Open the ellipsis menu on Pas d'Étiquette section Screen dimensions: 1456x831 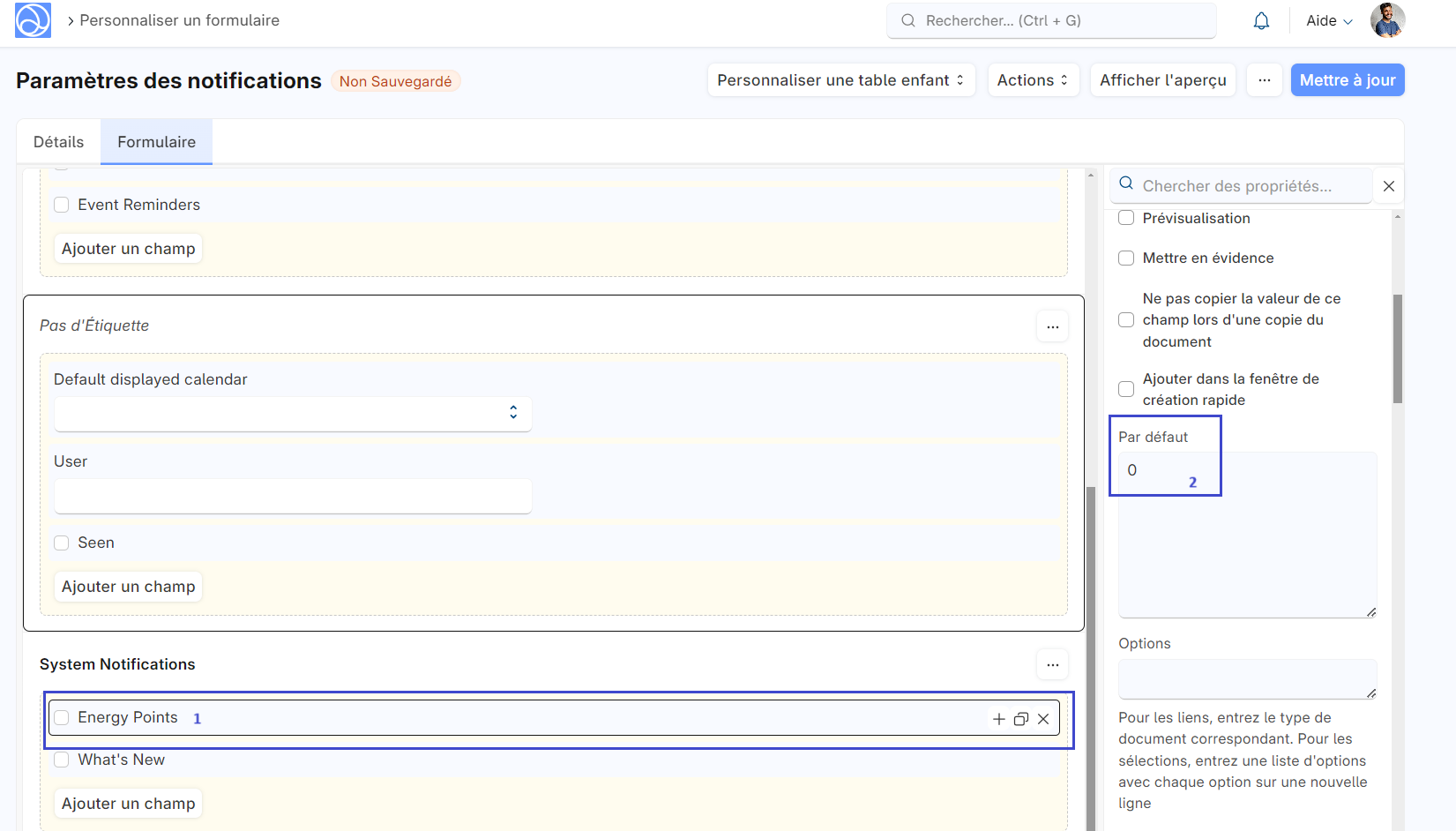(1052, 326)
